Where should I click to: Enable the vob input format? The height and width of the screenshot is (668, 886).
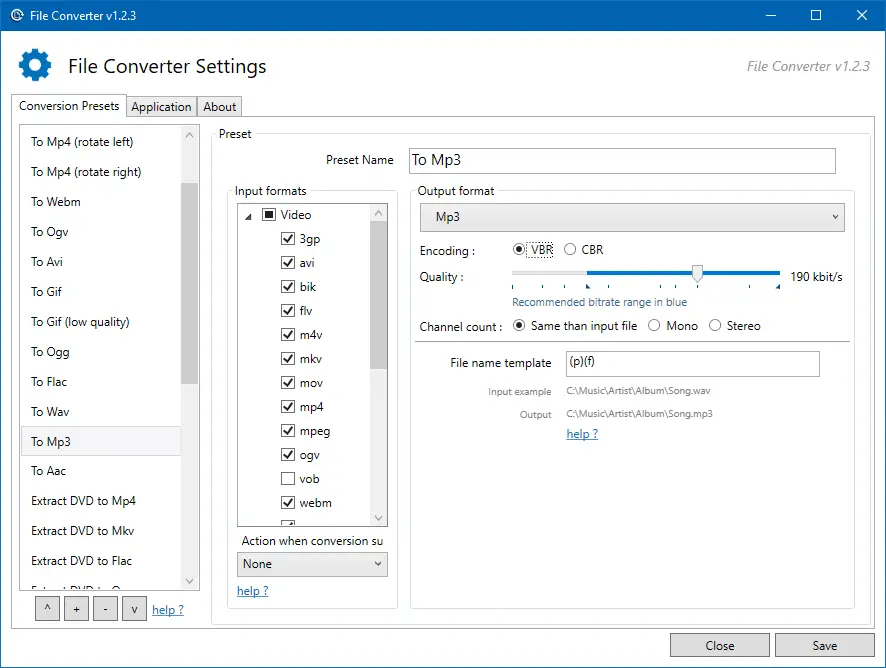(288, 478)
